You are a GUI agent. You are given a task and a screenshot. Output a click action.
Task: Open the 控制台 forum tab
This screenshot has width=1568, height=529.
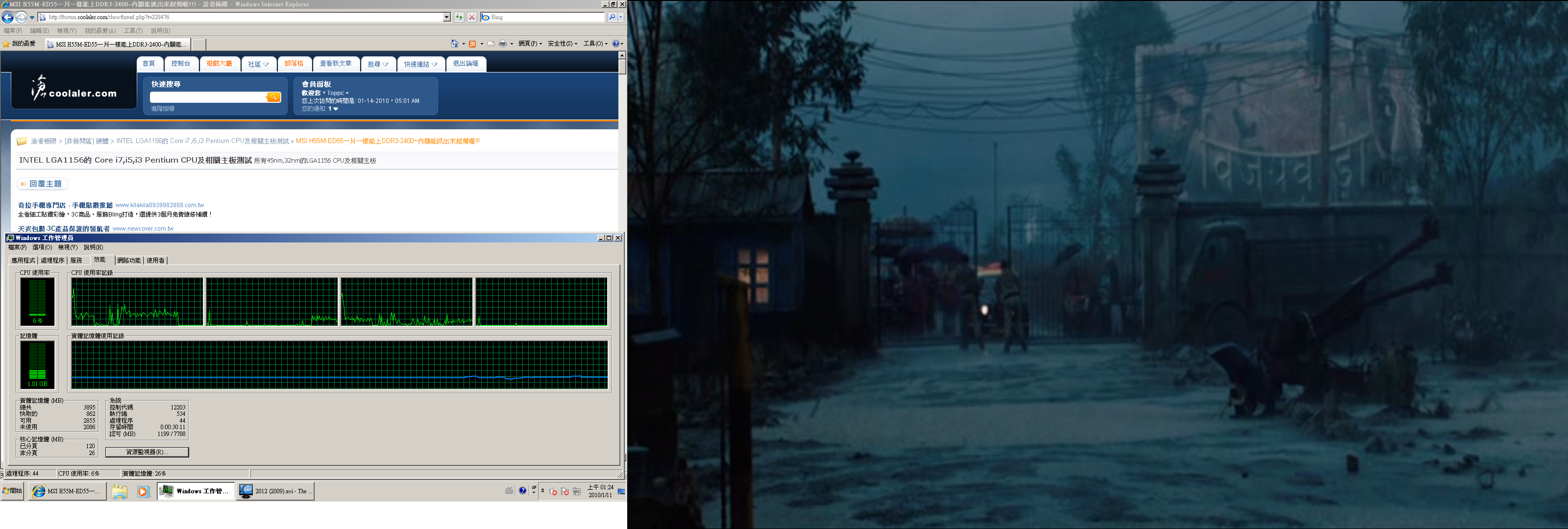pos(181,63)
